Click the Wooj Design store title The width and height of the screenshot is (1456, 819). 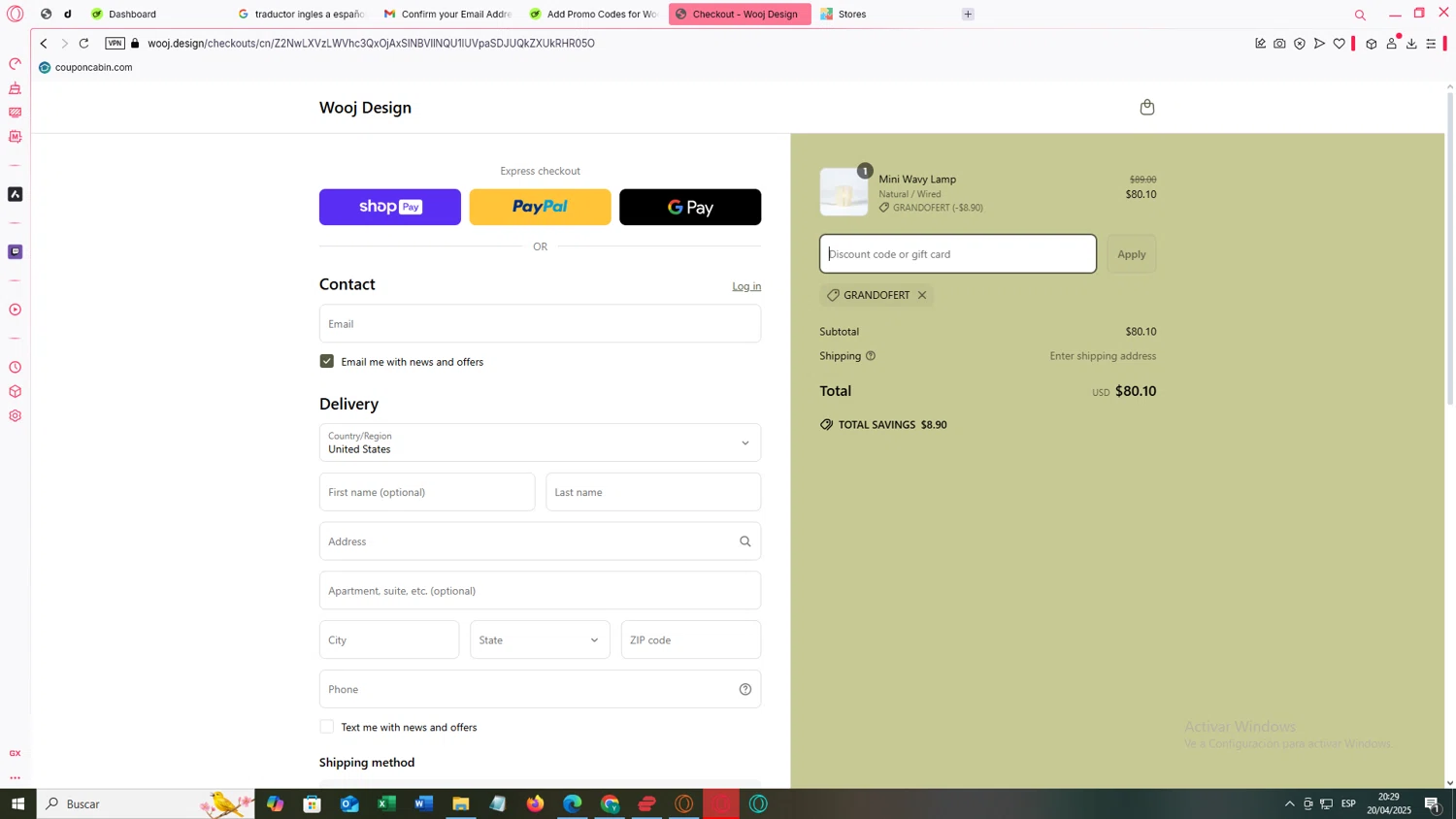click(x=365, y=108)
